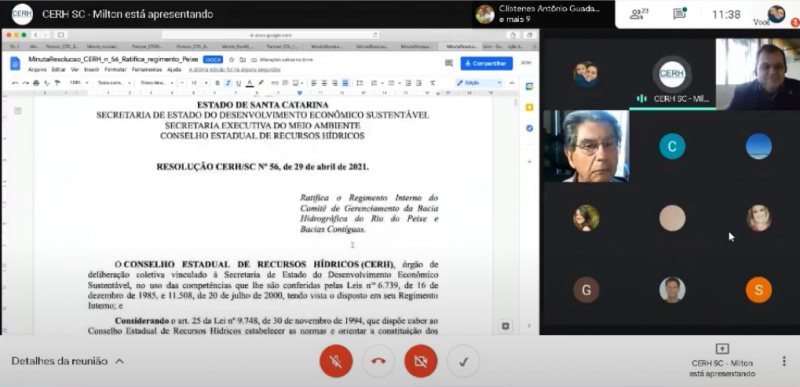Click the Google Docs home icon

tap(15, 64)
